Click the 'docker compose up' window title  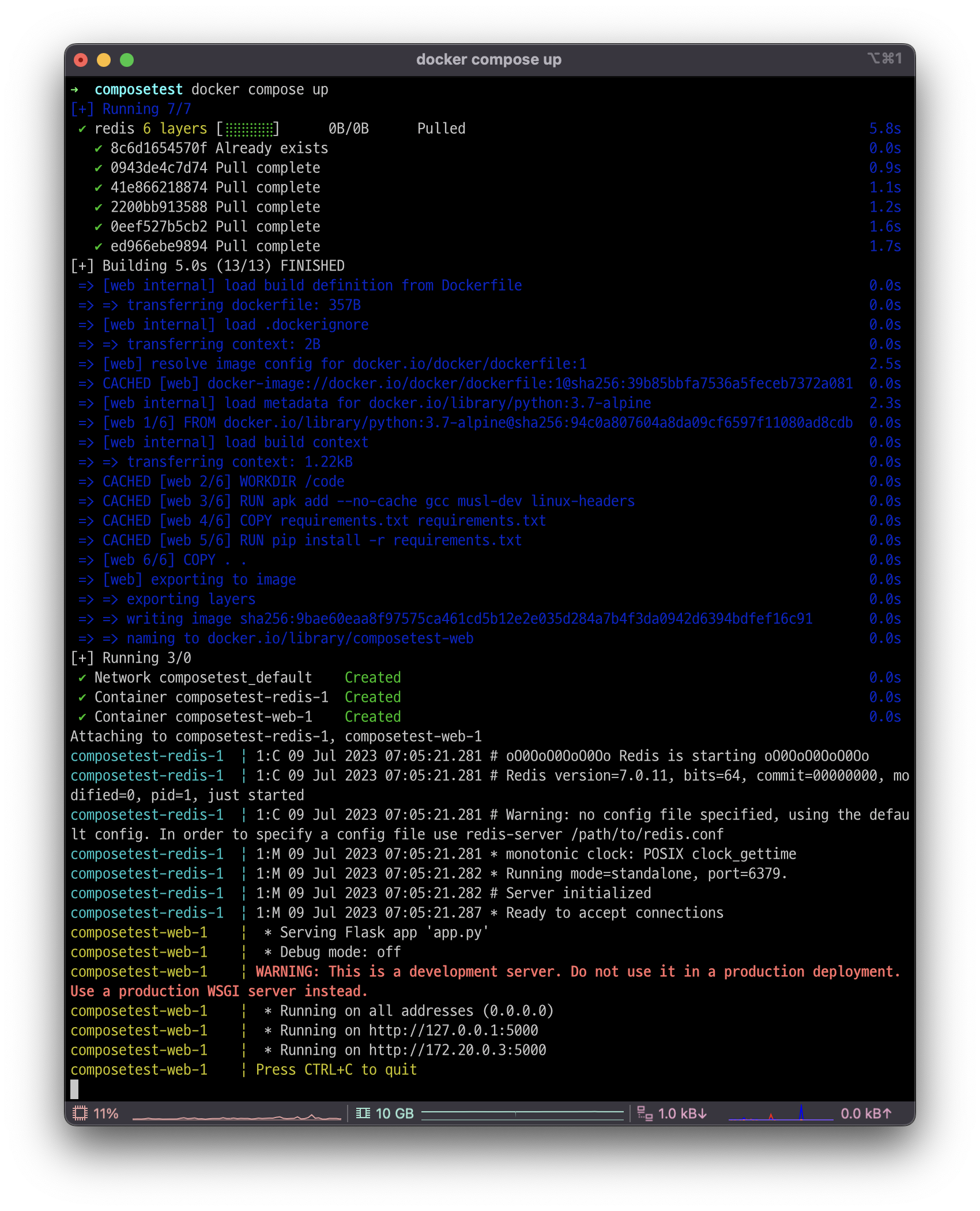(x=489, y=59)
